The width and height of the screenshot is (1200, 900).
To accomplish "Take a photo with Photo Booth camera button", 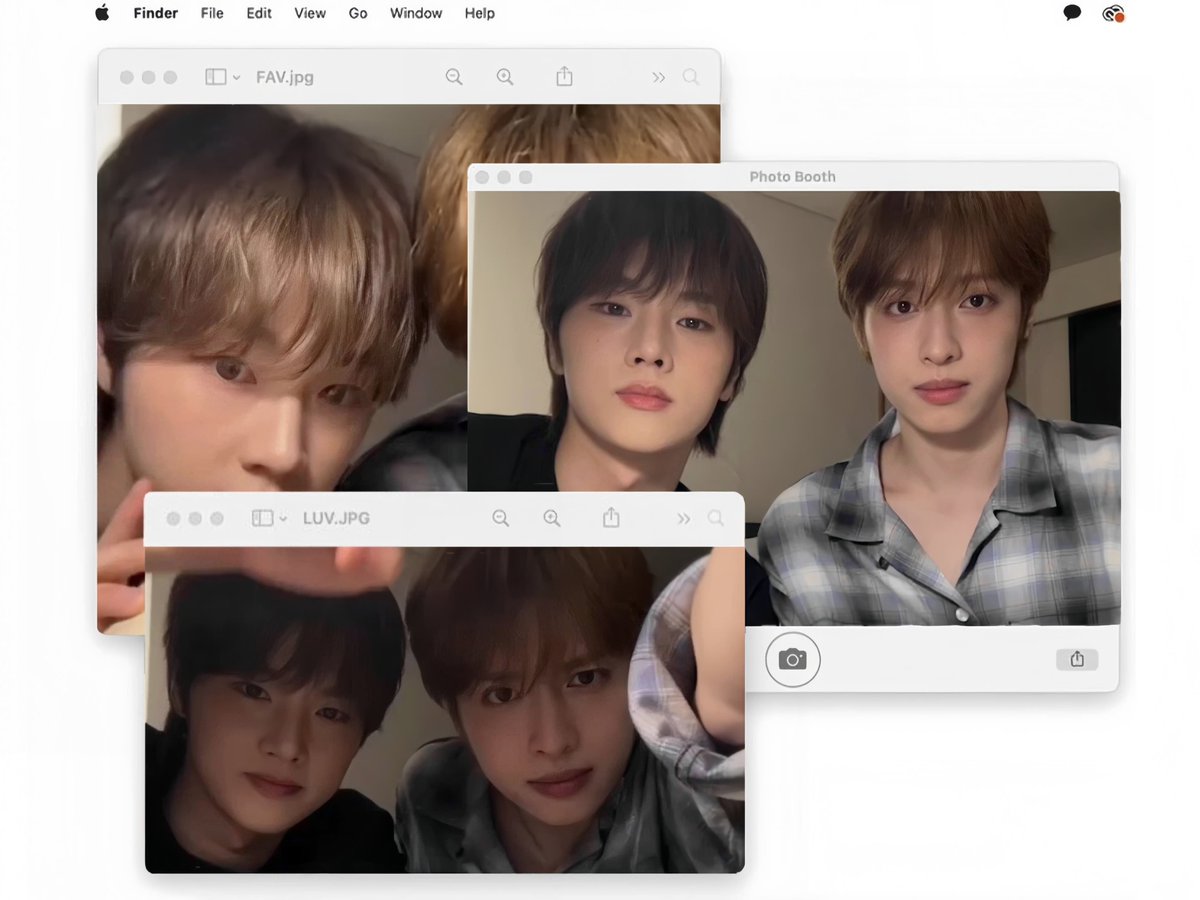I will point(793,660).
